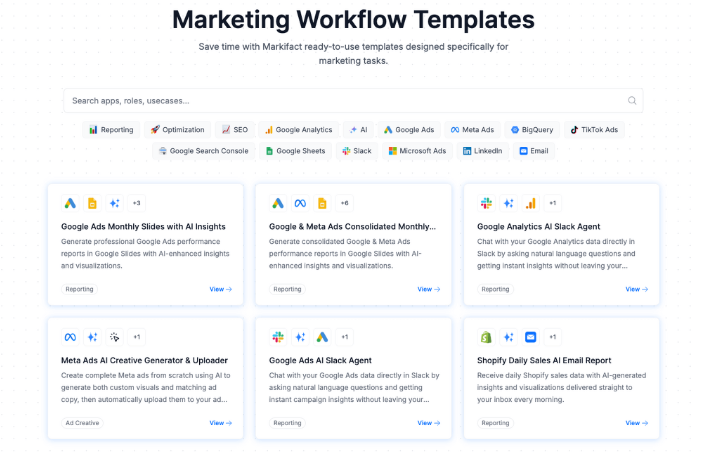Viewport: 711px width, 471px height.
Task: Open View link on Shopify Daily Sales report
Action: [636, 423]
